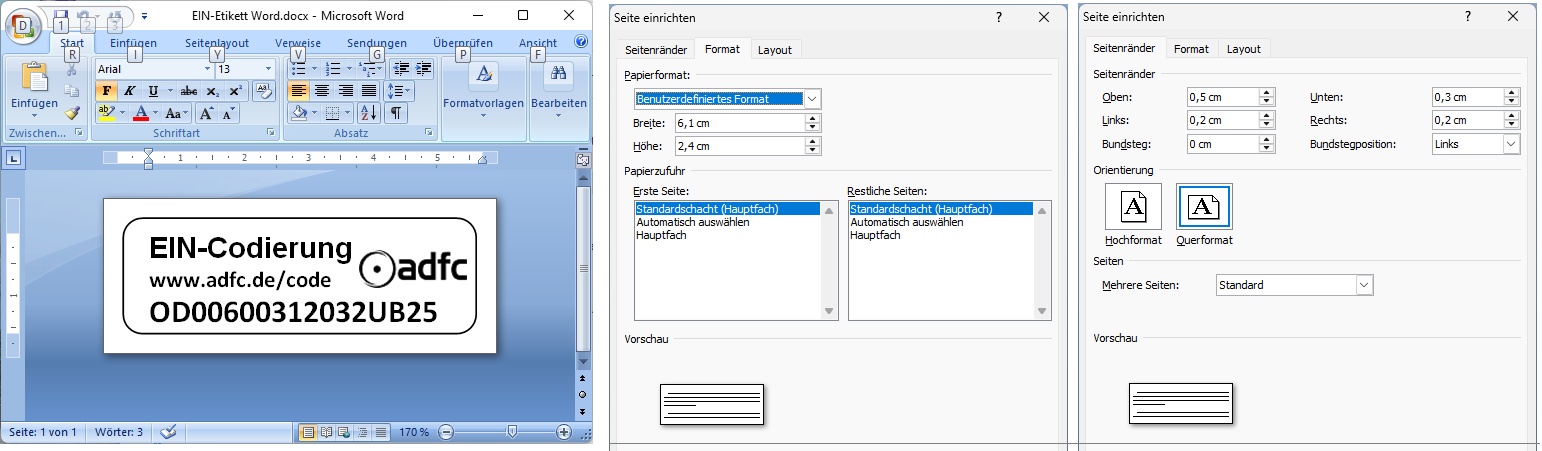This screenshot has height=451, width=1542.
Task: Click the blue Word help question mark icon
Action: pyautogui.click(x=581, y=43)
